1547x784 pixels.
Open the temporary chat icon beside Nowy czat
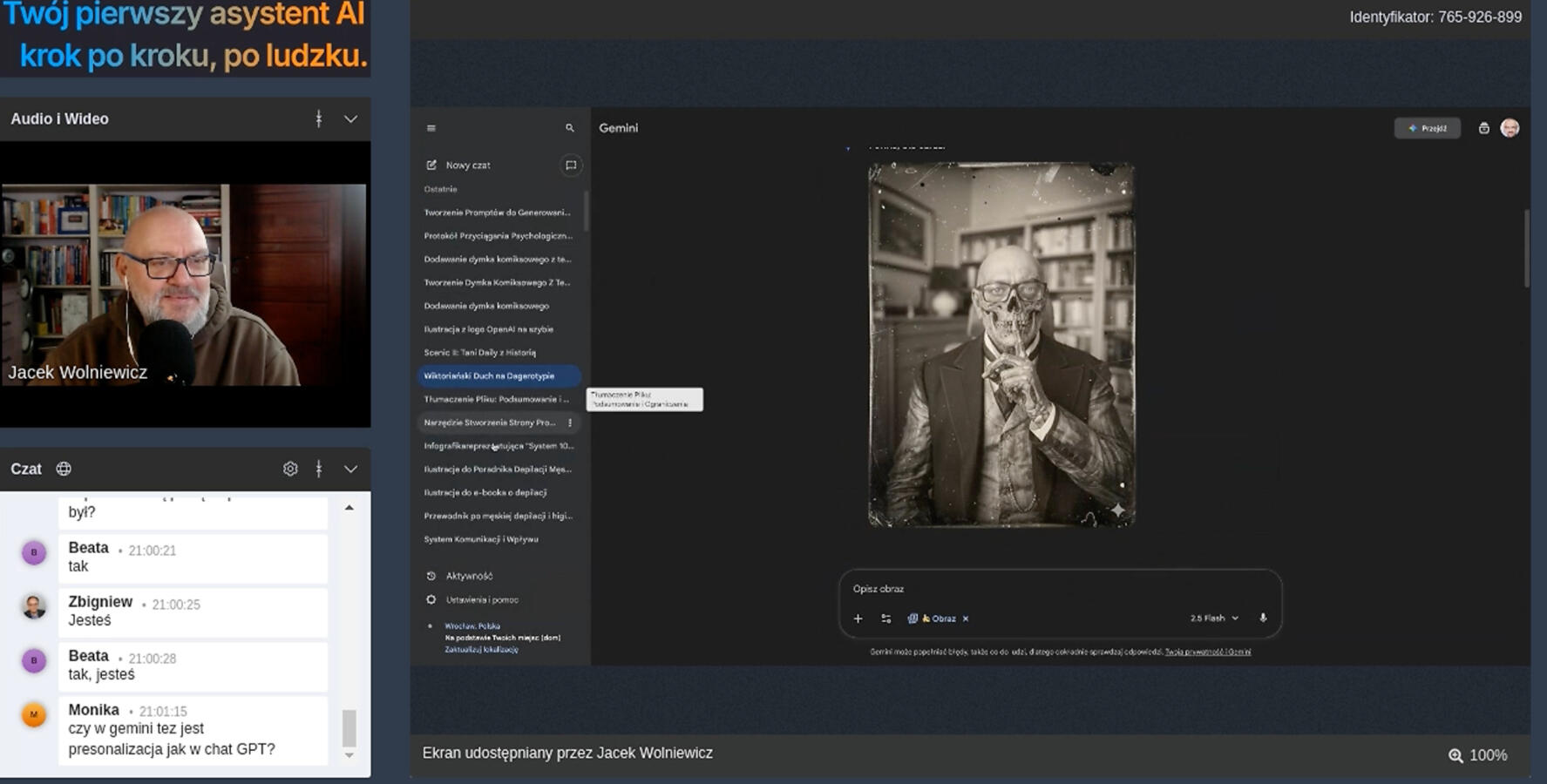[571, 165]
